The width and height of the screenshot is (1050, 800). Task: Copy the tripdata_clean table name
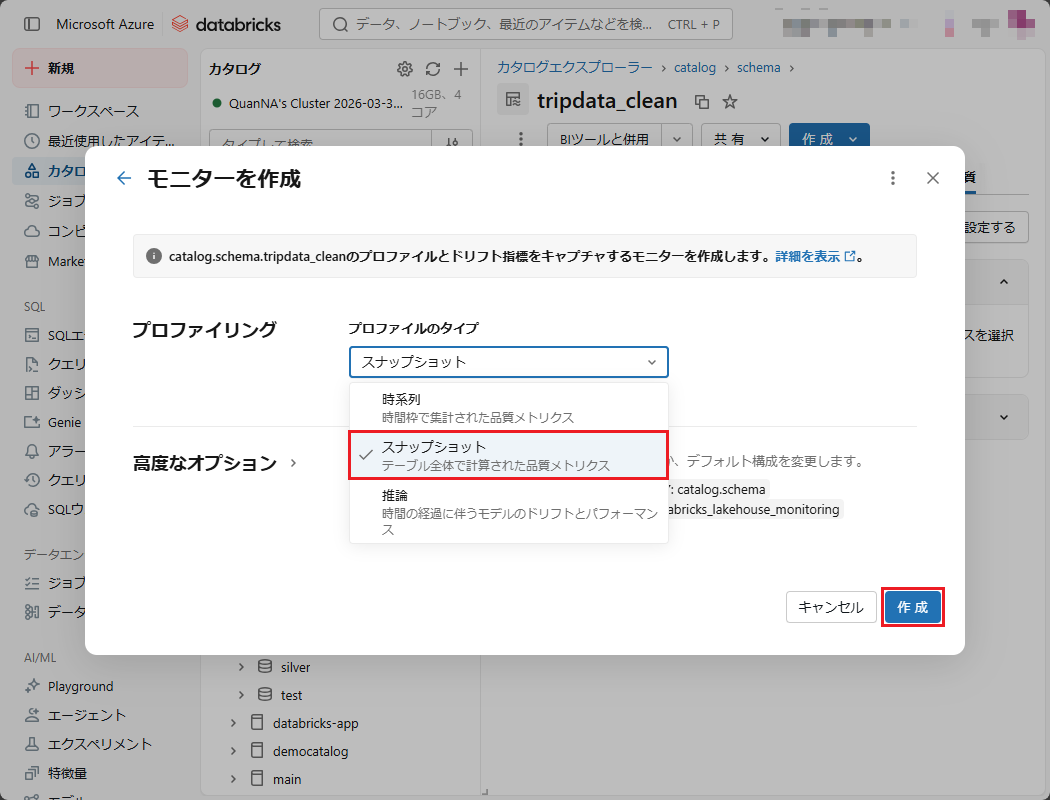702,101
